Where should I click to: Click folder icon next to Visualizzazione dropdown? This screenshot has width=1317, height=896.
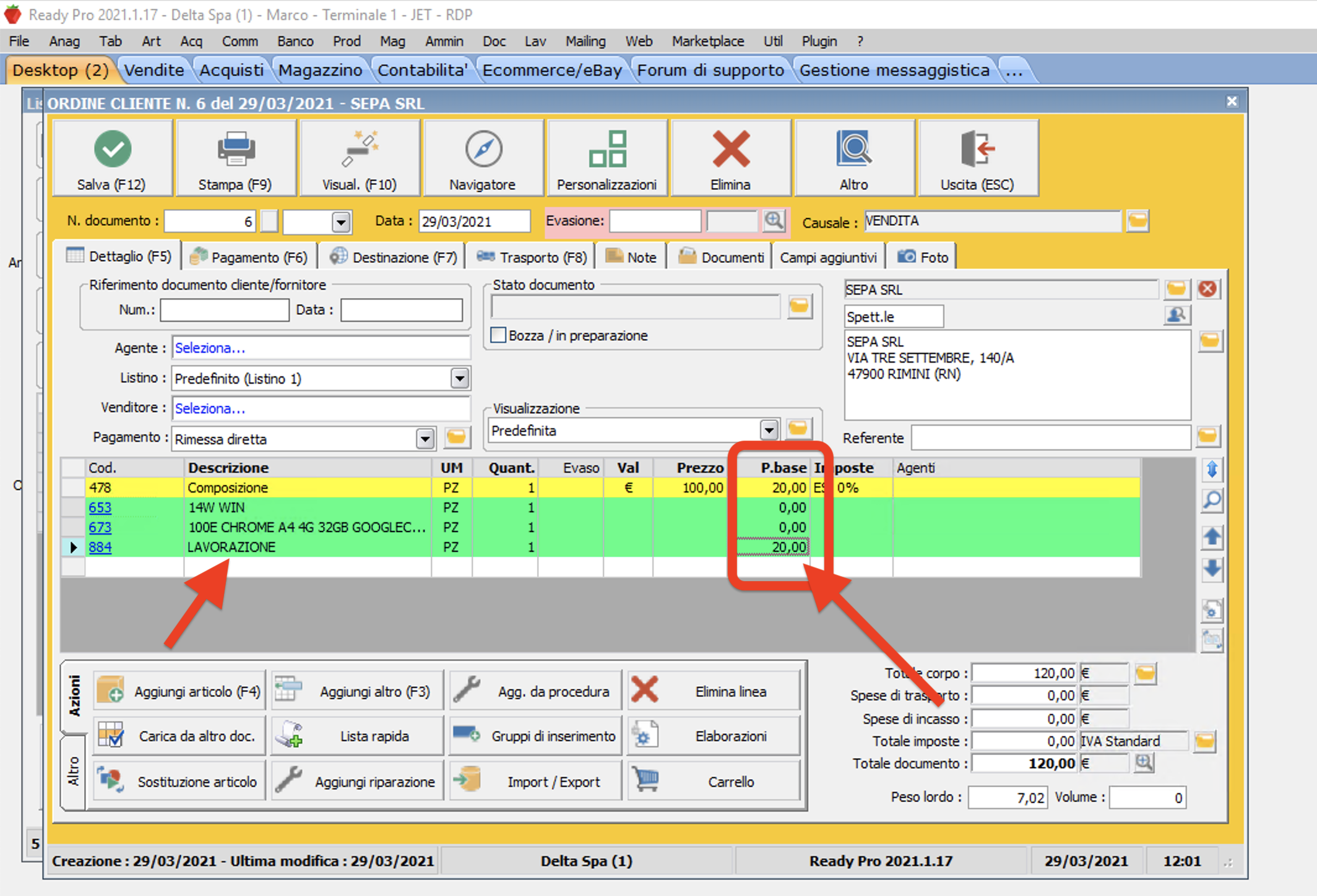798,429
